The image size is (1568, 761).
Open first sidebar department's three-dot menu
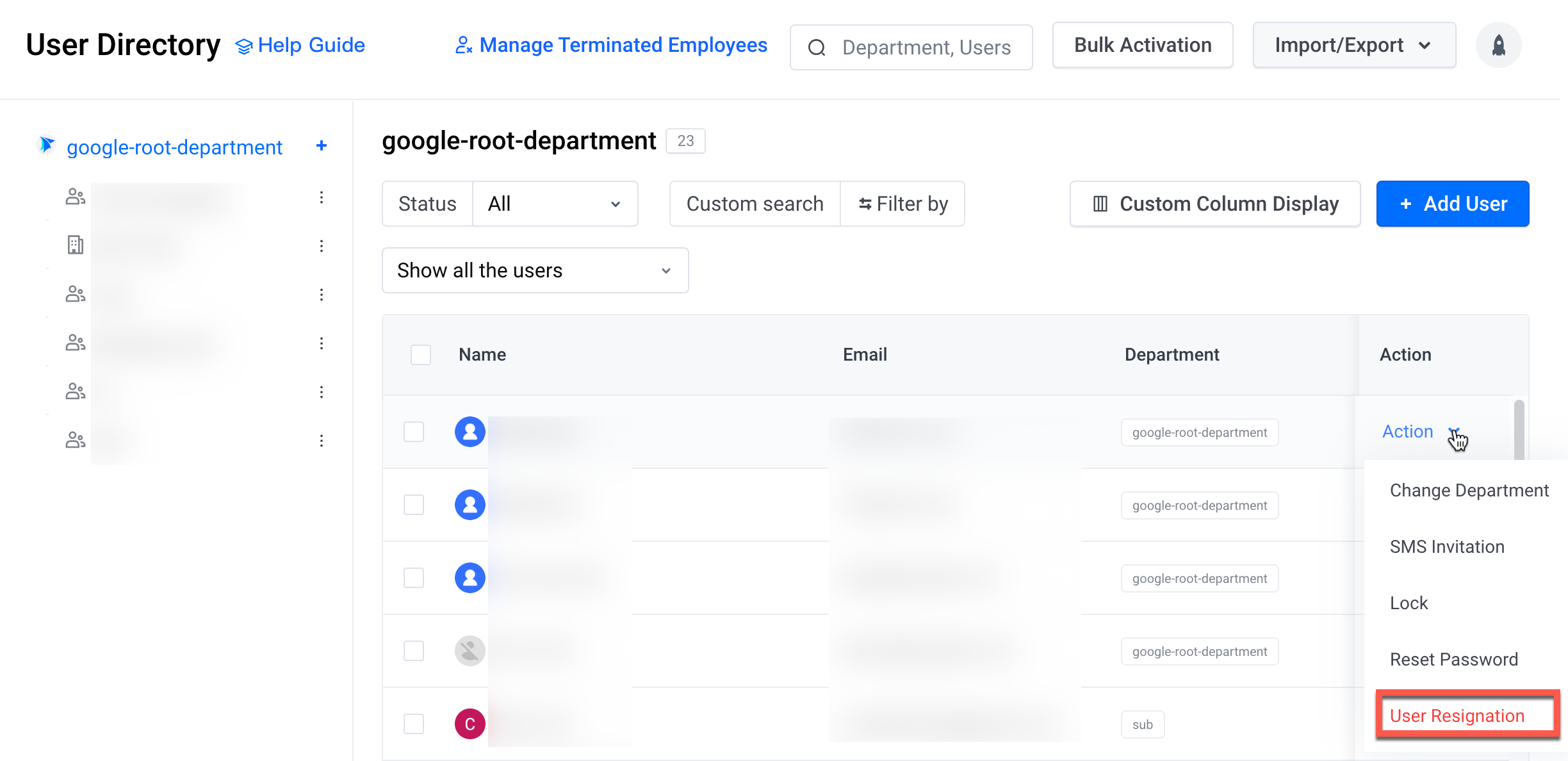tap(322, 197)
